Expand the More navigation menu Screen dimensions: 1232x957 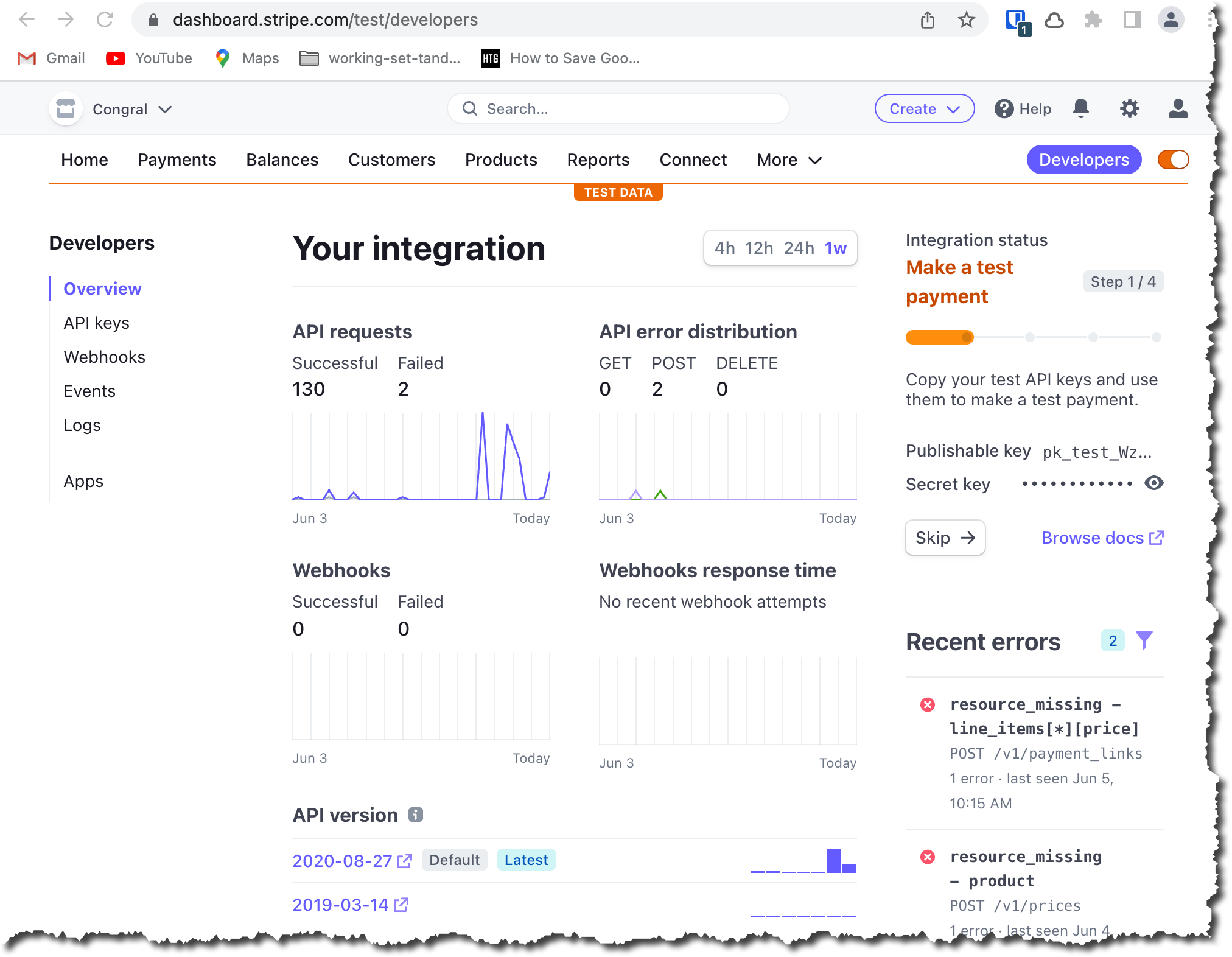(x=788, y=159)
